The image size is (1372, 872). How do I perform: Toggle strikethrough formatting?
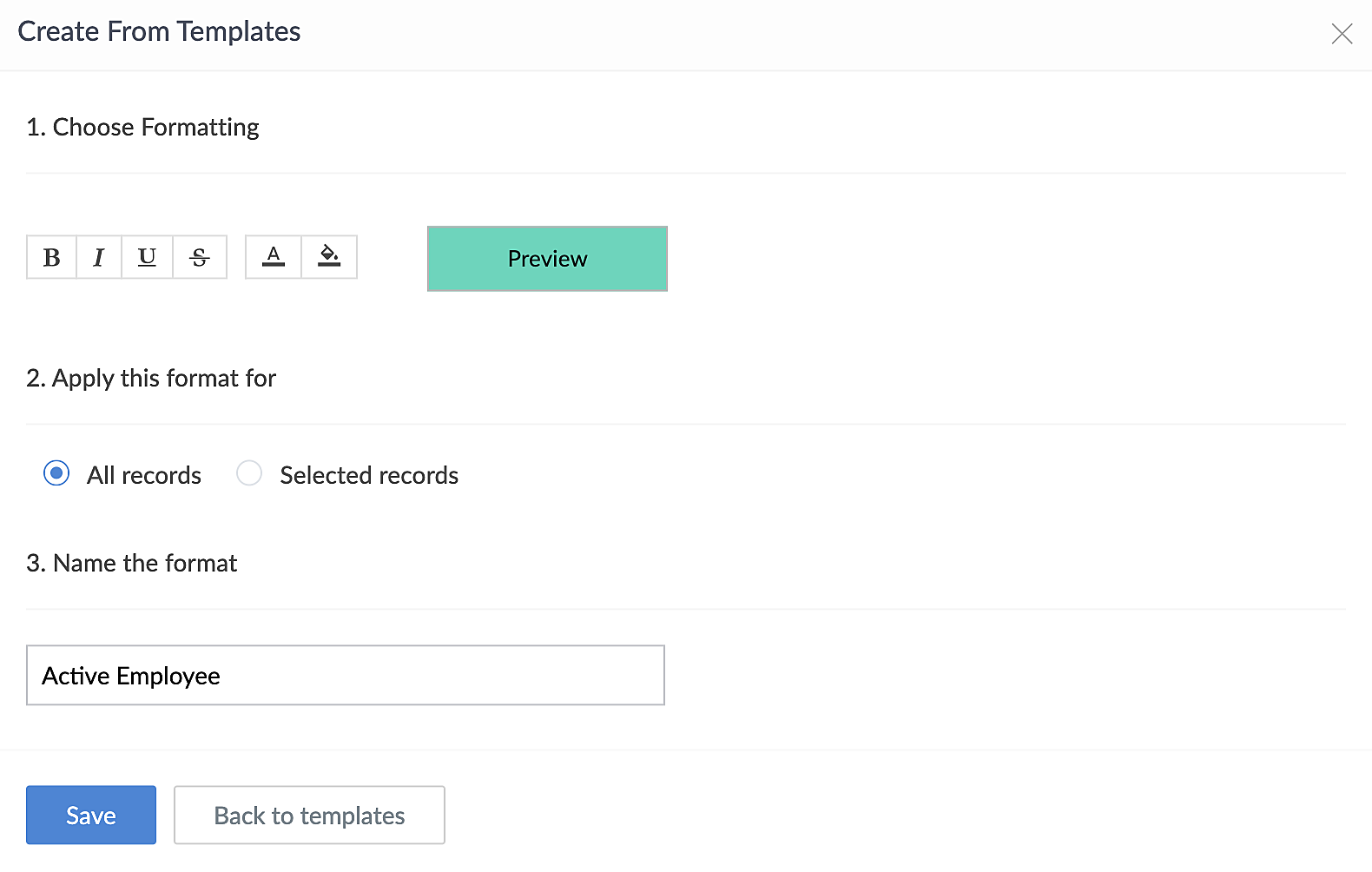(x=200, y=257)
